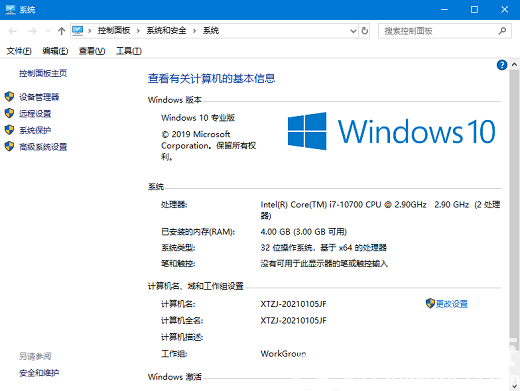
Task: Click shield icon beside 远程设置
Action: click(9, 113)
